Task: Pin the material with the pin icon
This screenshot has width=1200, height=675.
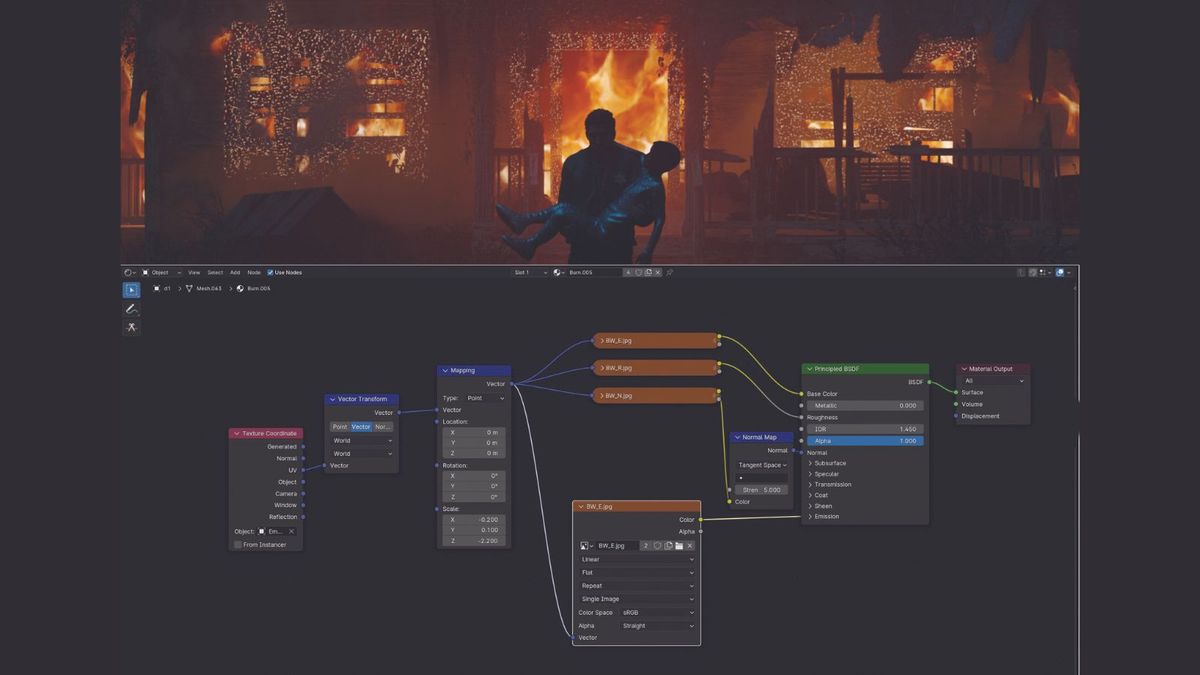Action: click(670, 272)
